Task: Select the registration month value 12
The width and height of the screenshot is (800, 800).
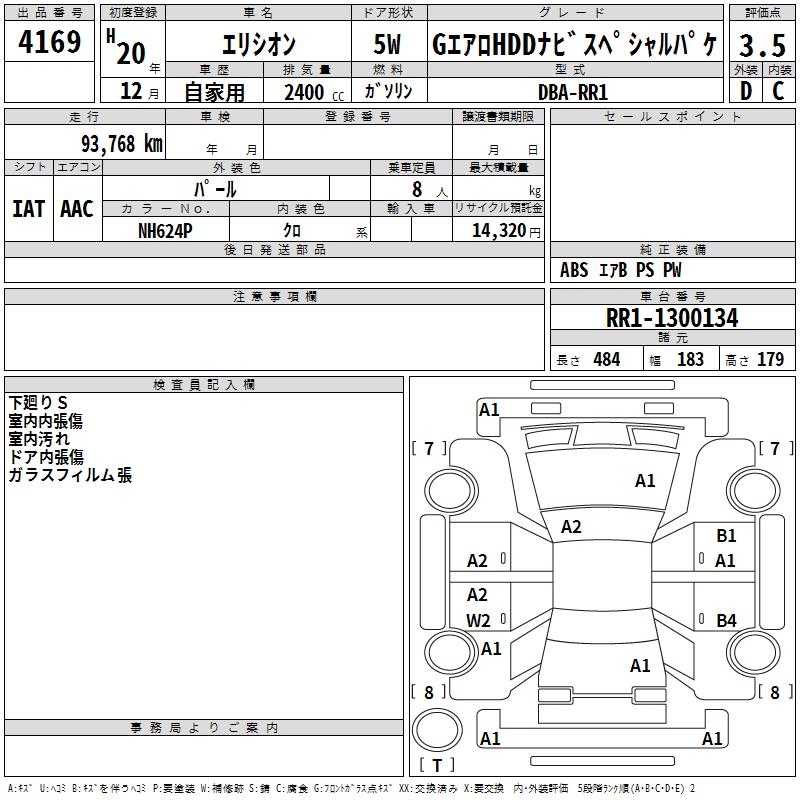Action: point(131,91)
